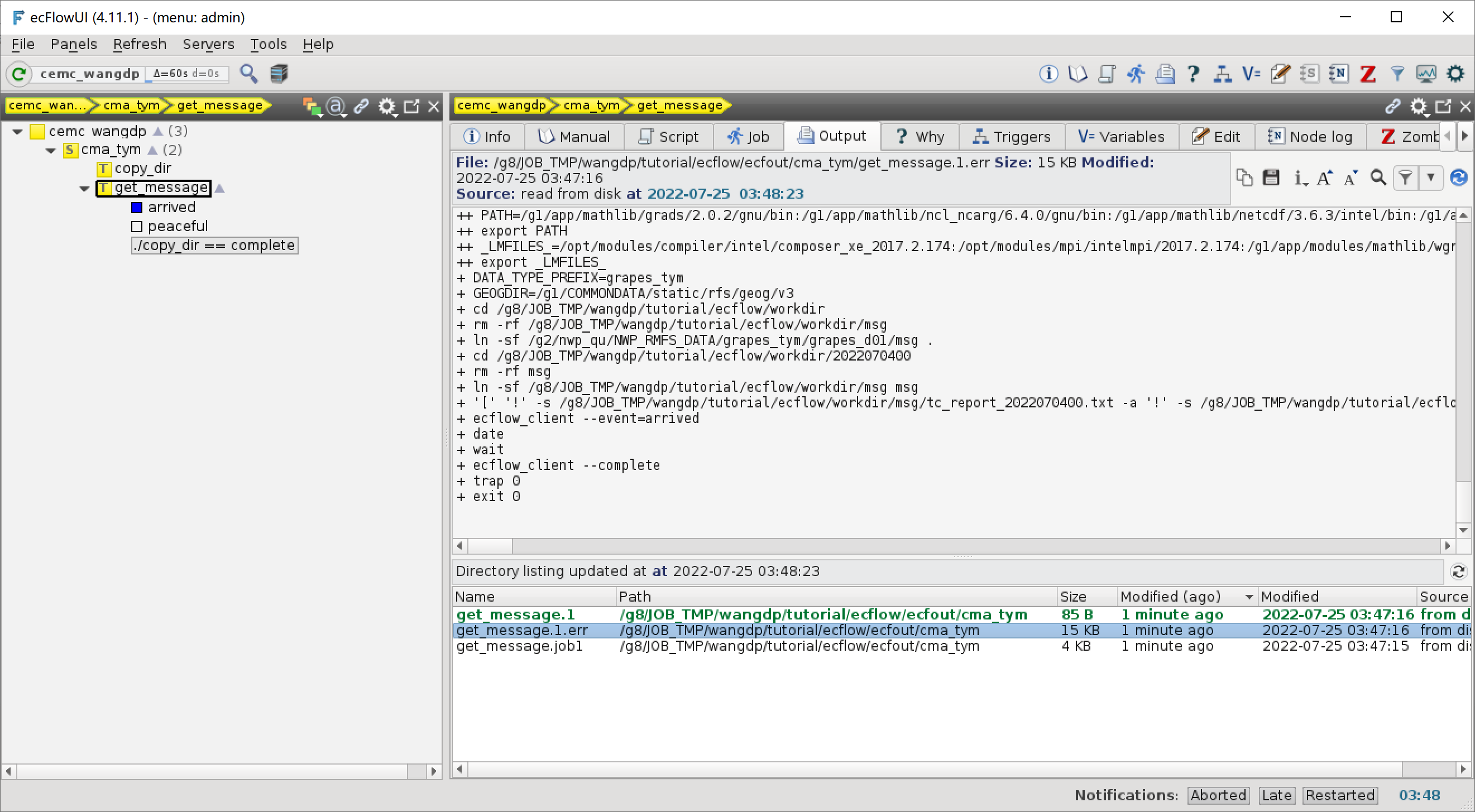1475x812 pixels.
Task: Sort by the Modified (ago) column header
Action: 1186,596
